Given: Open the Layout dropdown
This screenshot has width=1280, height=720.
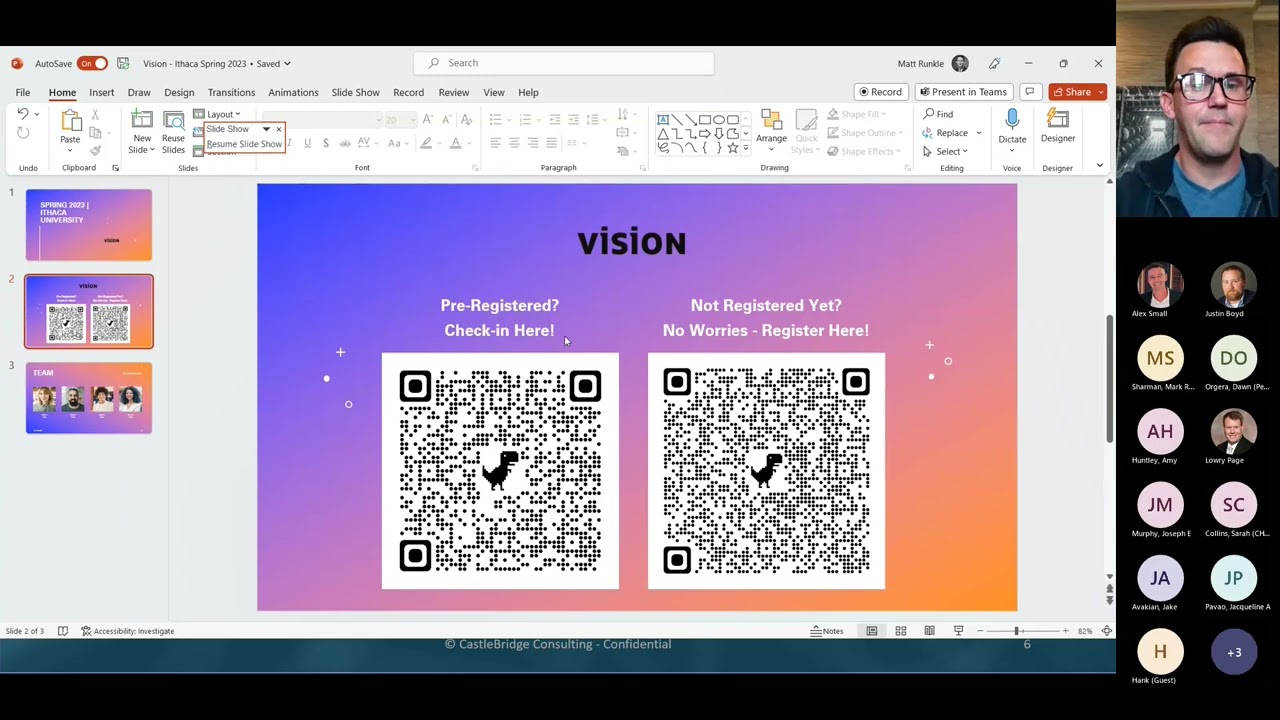Looking at the screenshot, I should click(217, 114).
